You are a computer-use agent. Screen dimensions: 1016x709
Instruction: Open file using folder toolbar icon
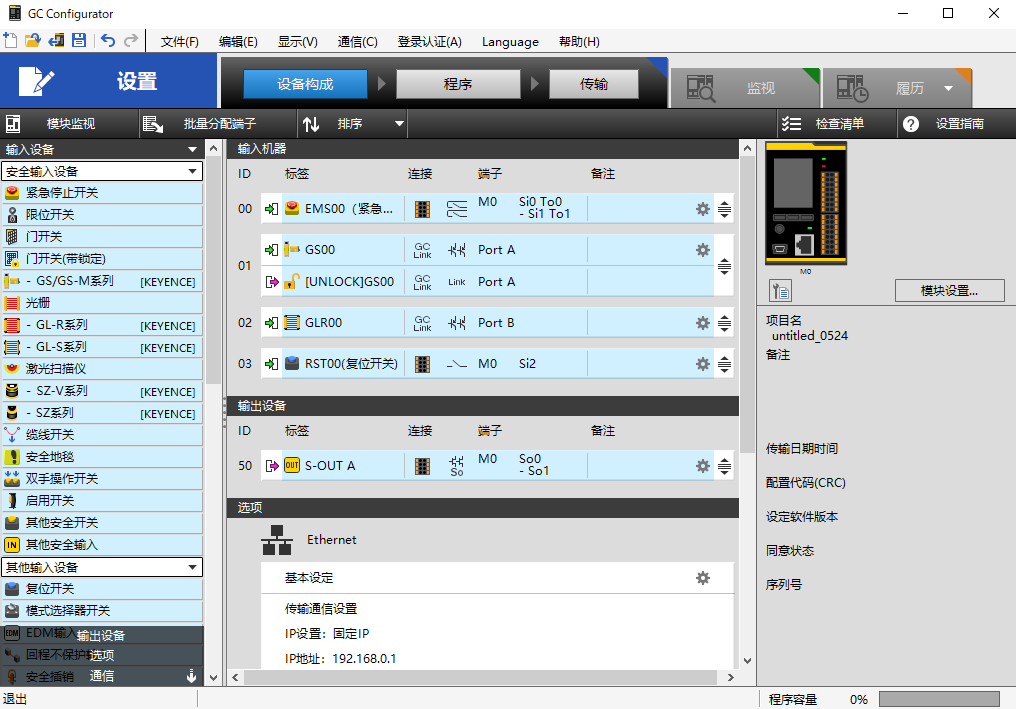(33, 41)
